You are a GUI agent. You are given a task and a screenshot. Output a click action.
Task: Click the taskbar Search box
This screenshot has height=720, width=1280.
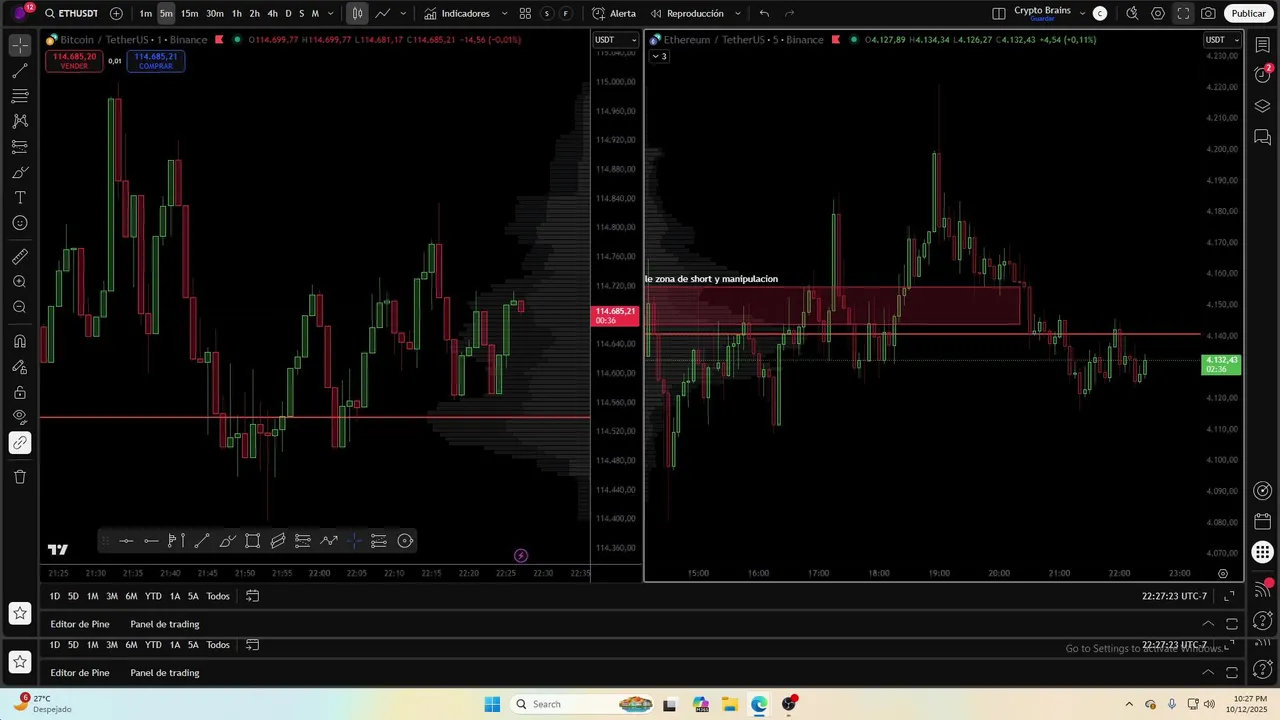(x=583, y=704)
